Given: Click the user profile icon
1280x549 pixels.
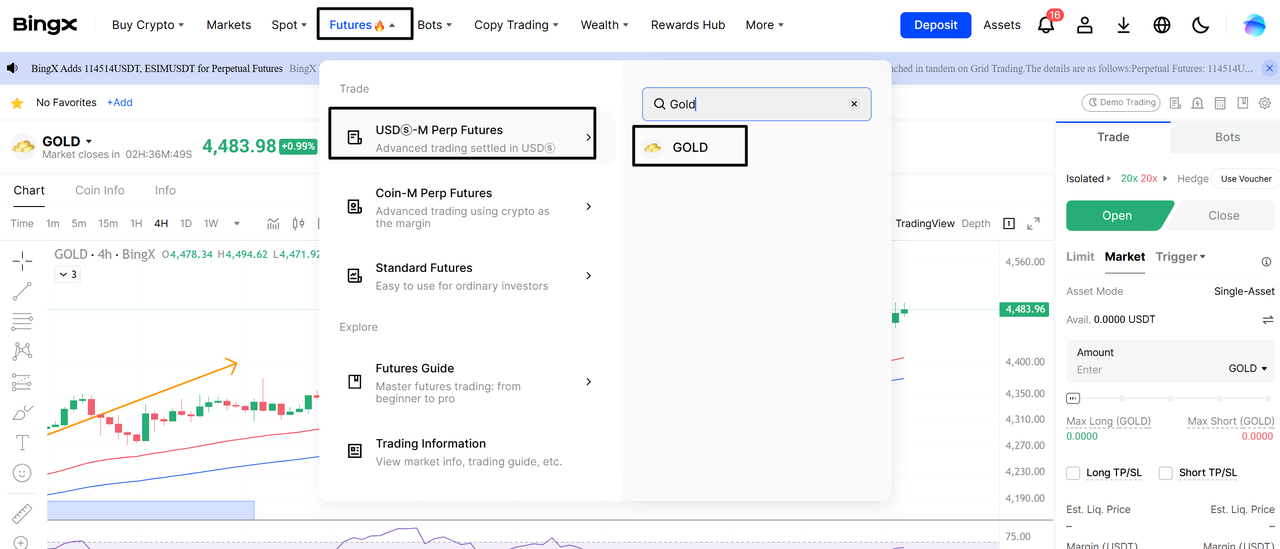Looking at the screenshot, I should click(1085, 26).
